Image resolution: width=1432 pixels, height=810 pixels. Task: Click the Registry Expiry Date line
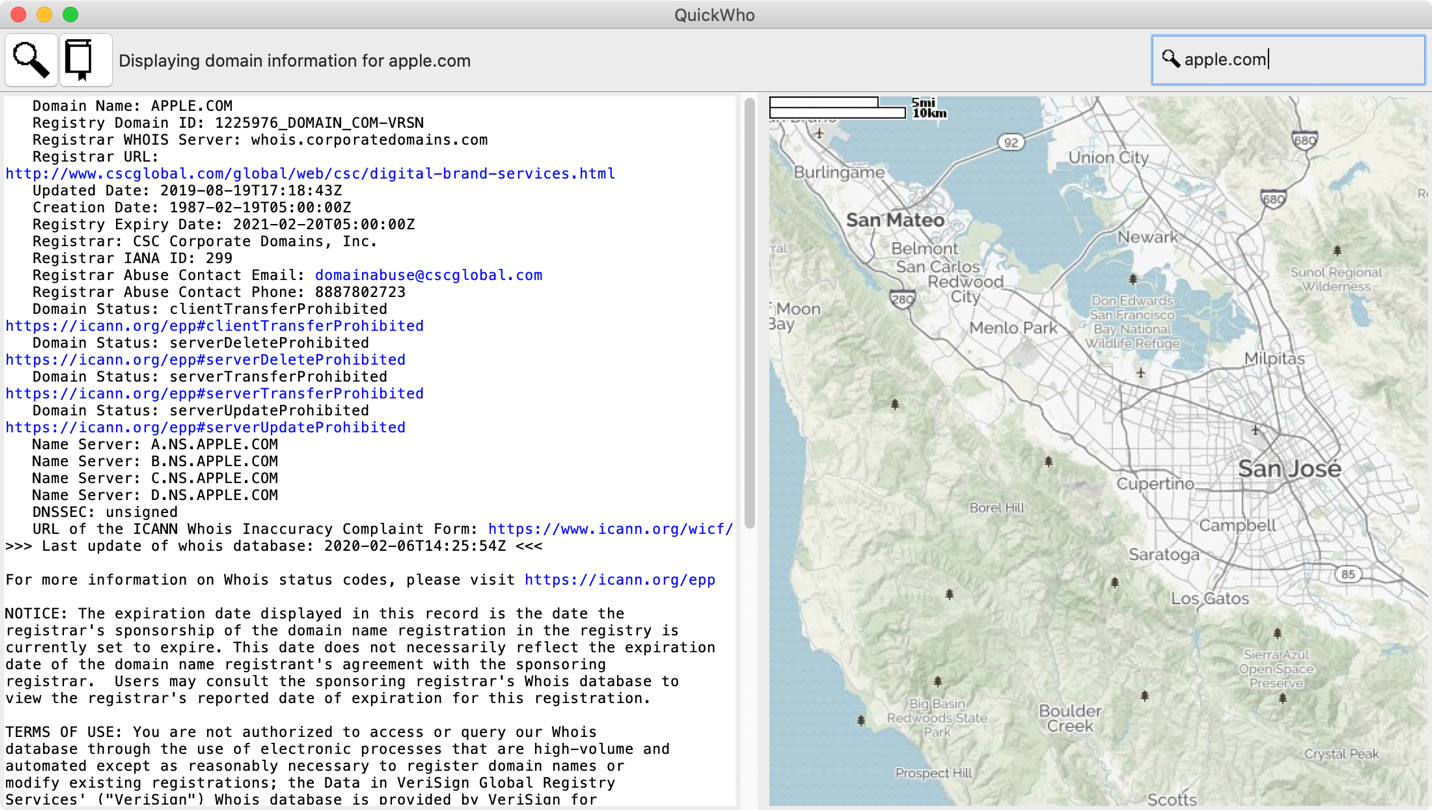223,225
